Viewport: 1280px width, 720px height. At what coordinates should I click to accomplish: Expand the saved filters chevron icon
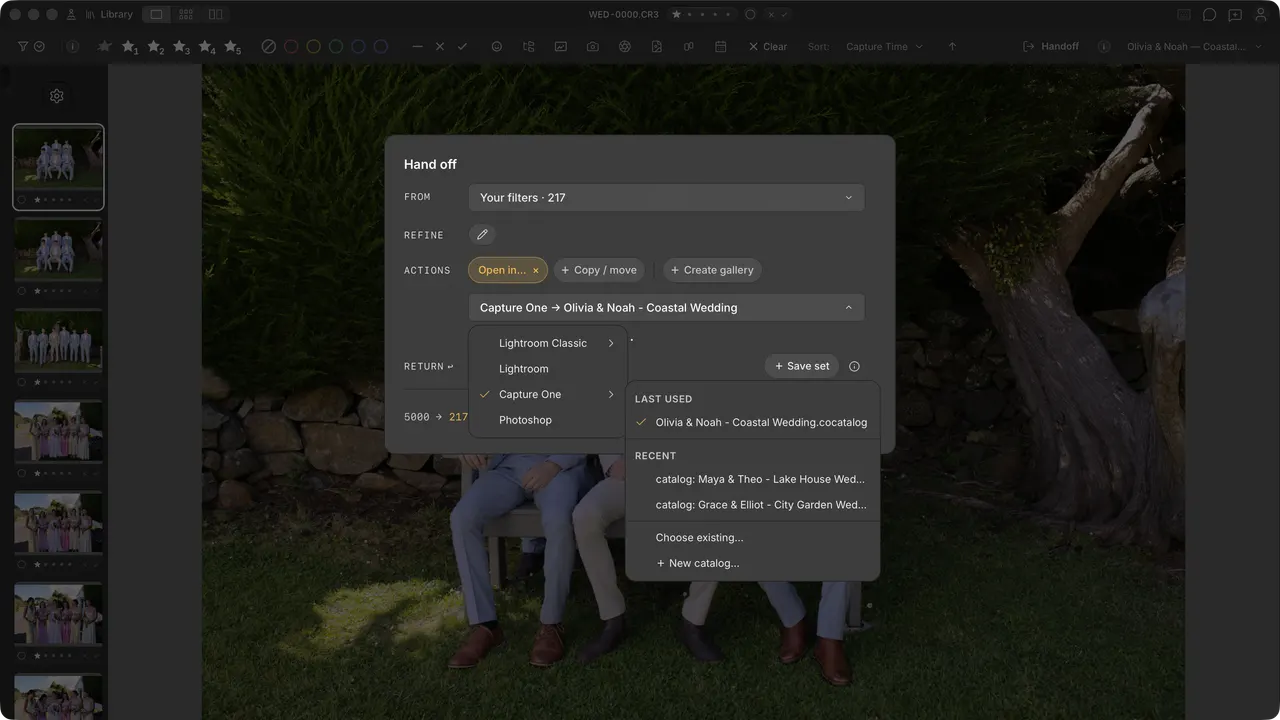[x=39, y=47]
